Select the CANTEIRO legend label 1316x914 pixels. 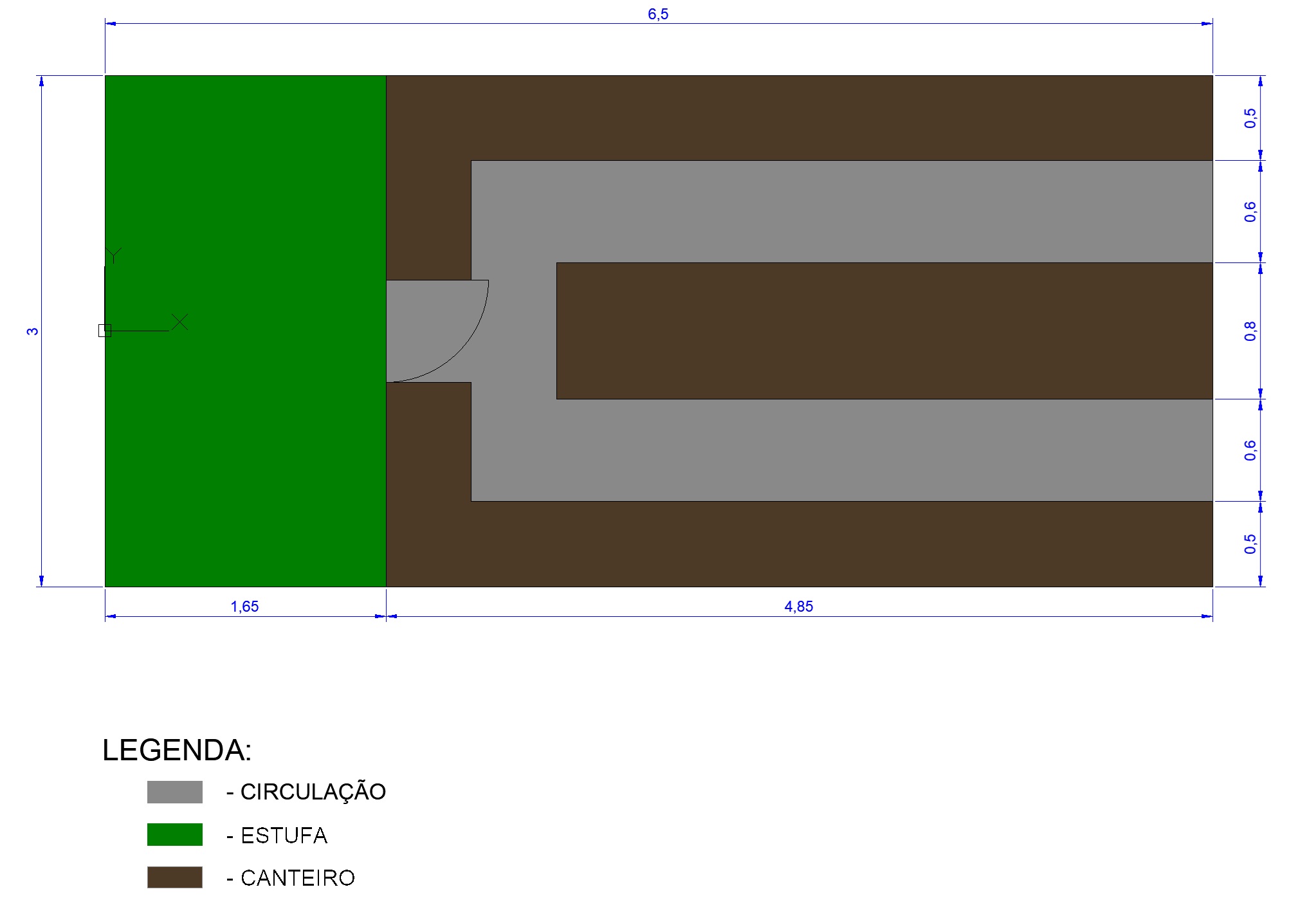291,878
